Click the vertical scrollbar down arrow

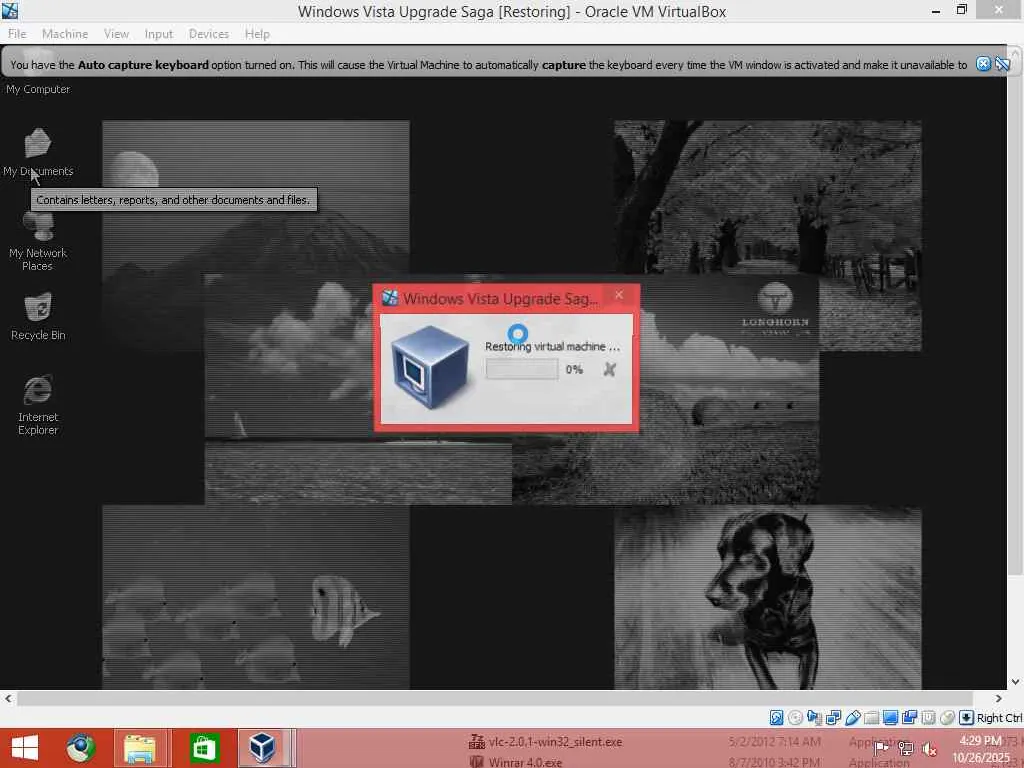pos(1016,682)
